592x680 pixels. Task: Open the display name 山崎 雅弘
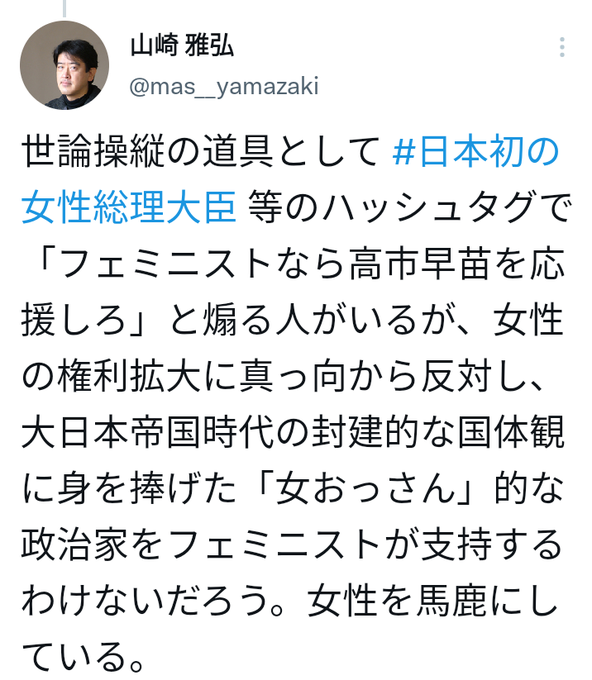pos(182,46)
